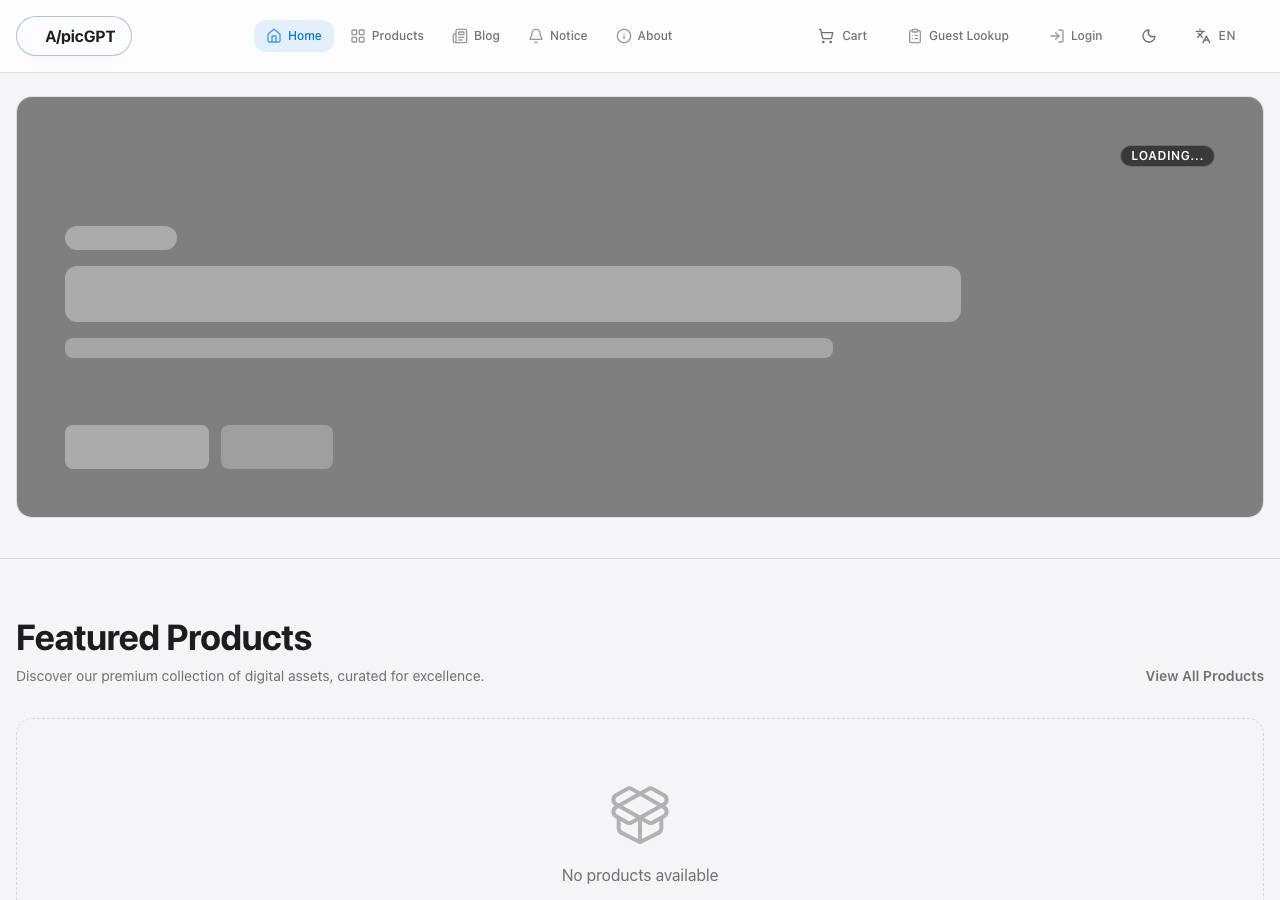Click the About info nav item
Screen dimensions: 1280x900
point(644,36)
